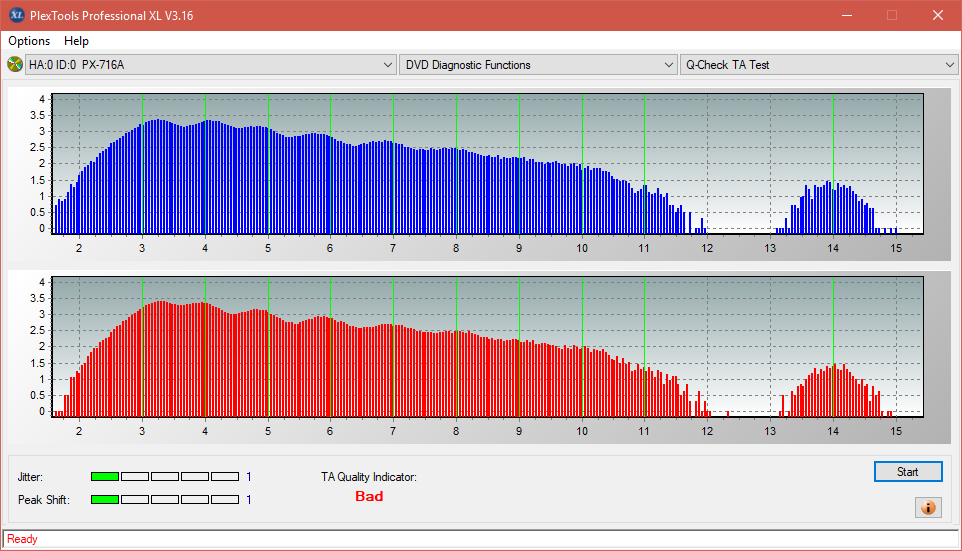Click the window title PlexTools Professional XL V3.16
Image resolution: width=962 pixels, height=551 pixels.
coord(112,16)
